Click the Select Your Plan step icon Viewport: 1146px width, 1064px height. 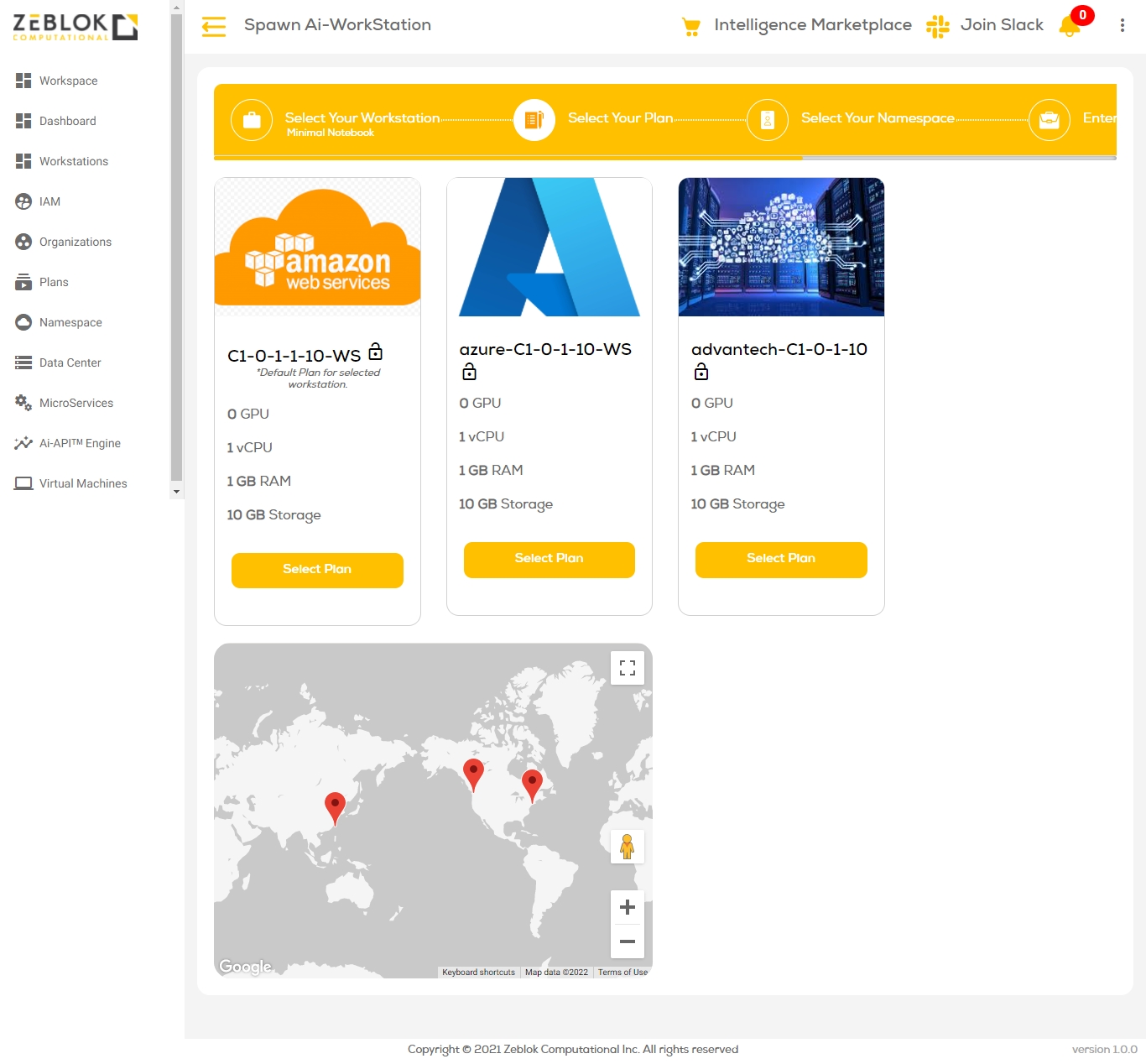(x=534, y=120)
